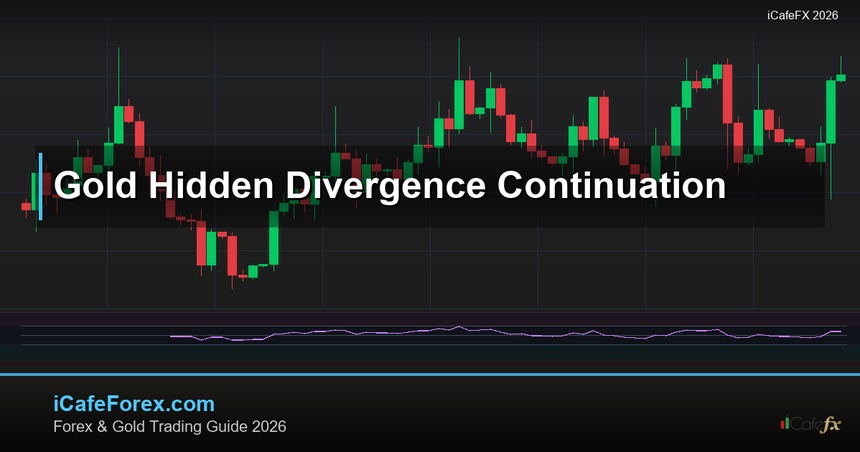Screen dimensions: 860x452
Task: Click the iCafeForex.com link text
Action: [134, 404]
